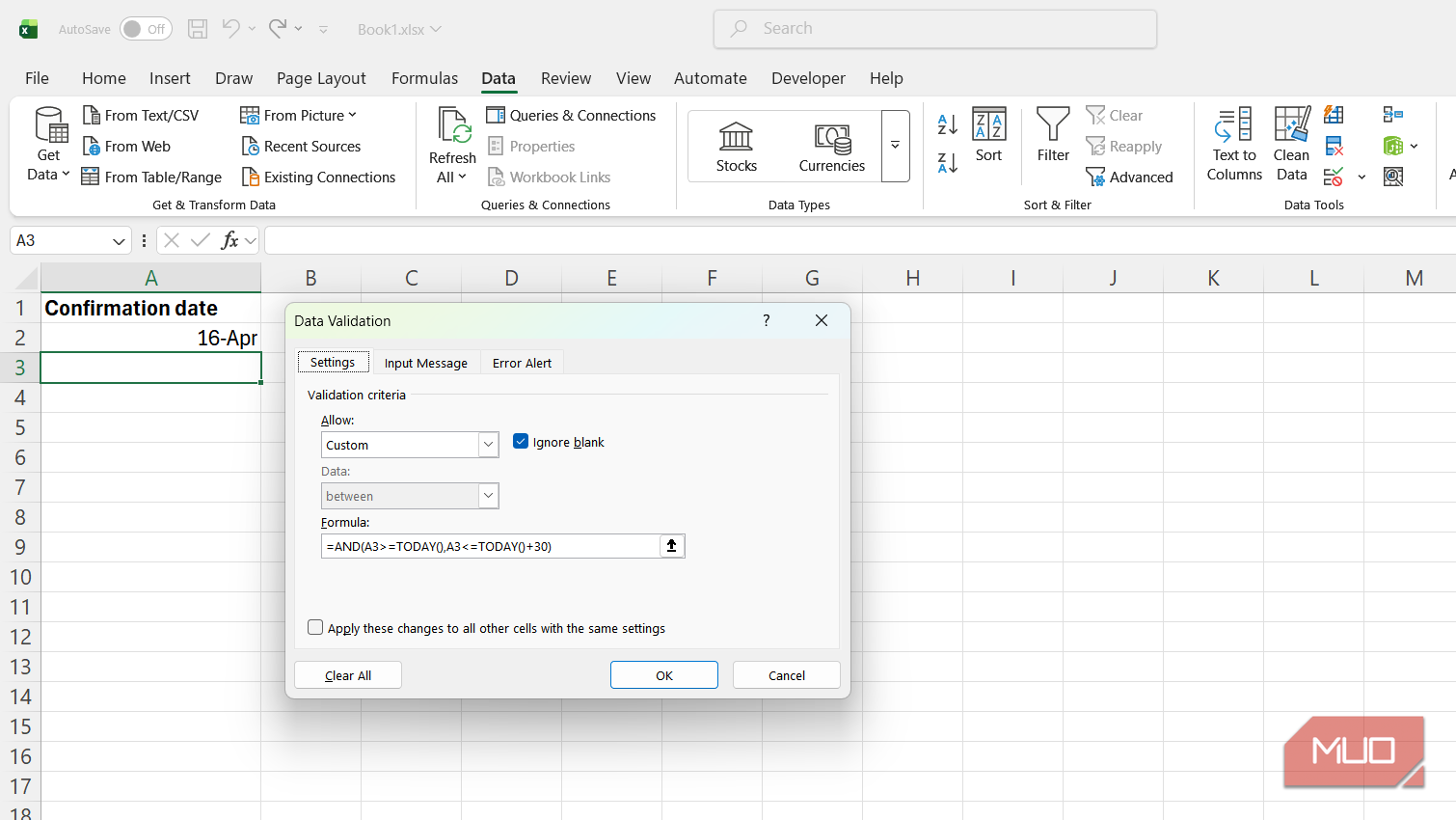Image resolution: width=1456 pixels, height=820 pixels.
Task: Click the Search box
Action: [935, 29]
